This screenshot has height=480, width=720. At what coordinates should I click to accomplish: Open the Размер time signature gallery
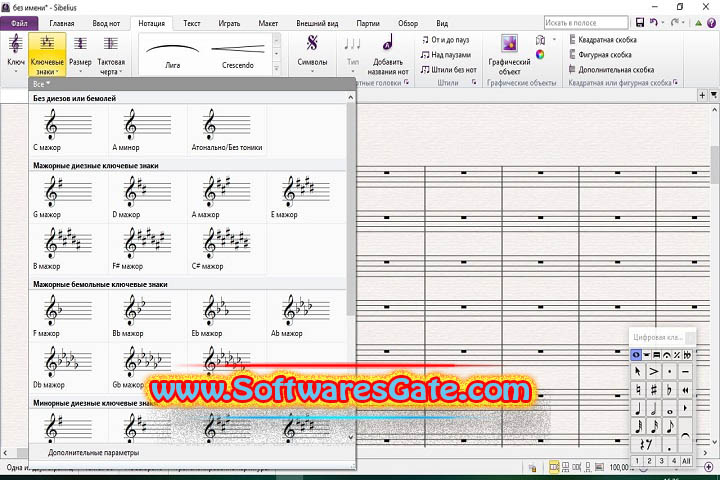(80, 53)
